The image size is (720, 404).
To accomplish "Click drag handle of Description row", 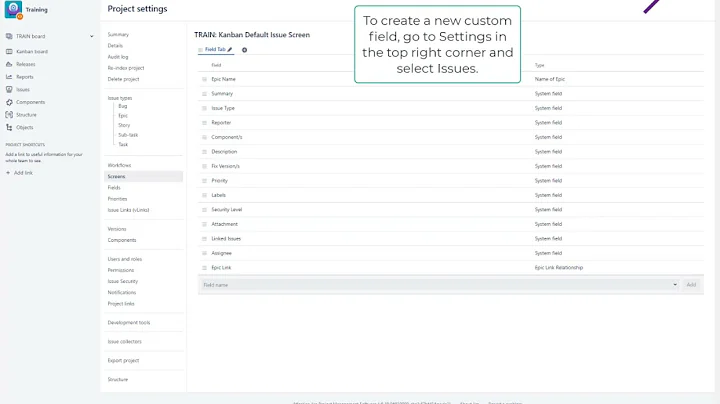I will [204, 152].
